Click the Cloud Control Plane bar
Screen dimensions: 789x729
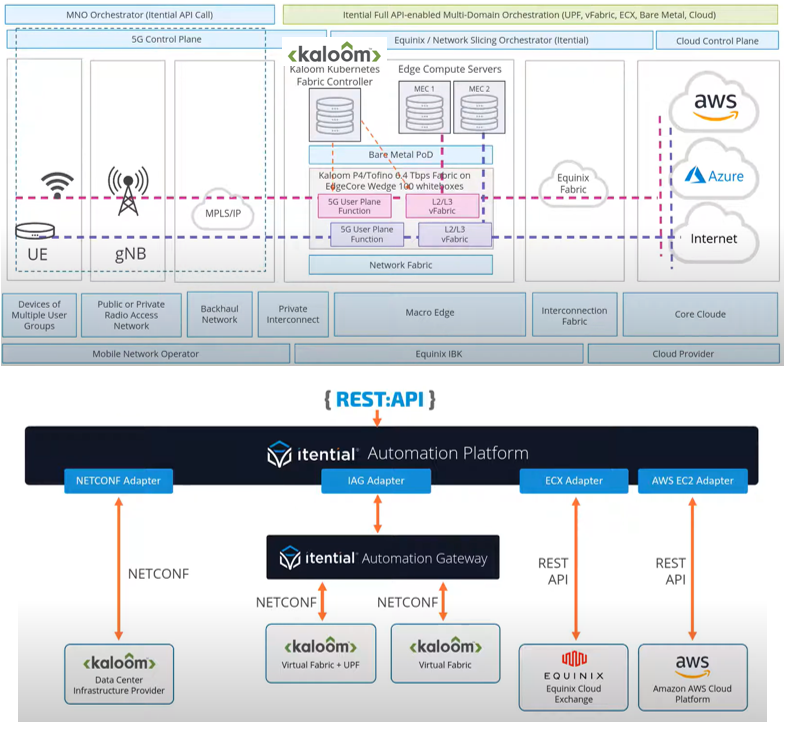tap(718, 41)
